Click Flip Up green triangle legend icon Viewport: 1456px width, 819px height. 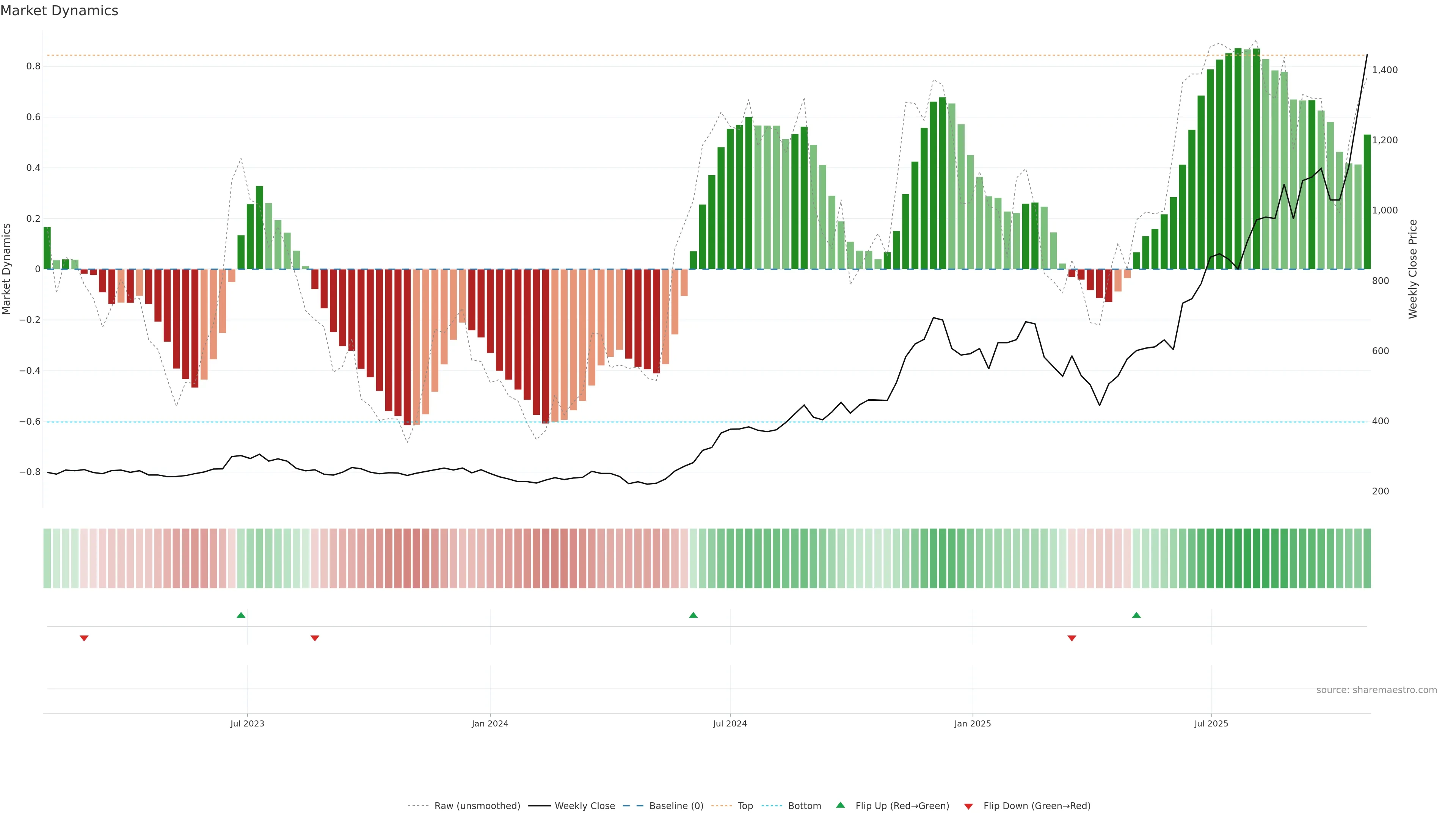coord(841,805)
